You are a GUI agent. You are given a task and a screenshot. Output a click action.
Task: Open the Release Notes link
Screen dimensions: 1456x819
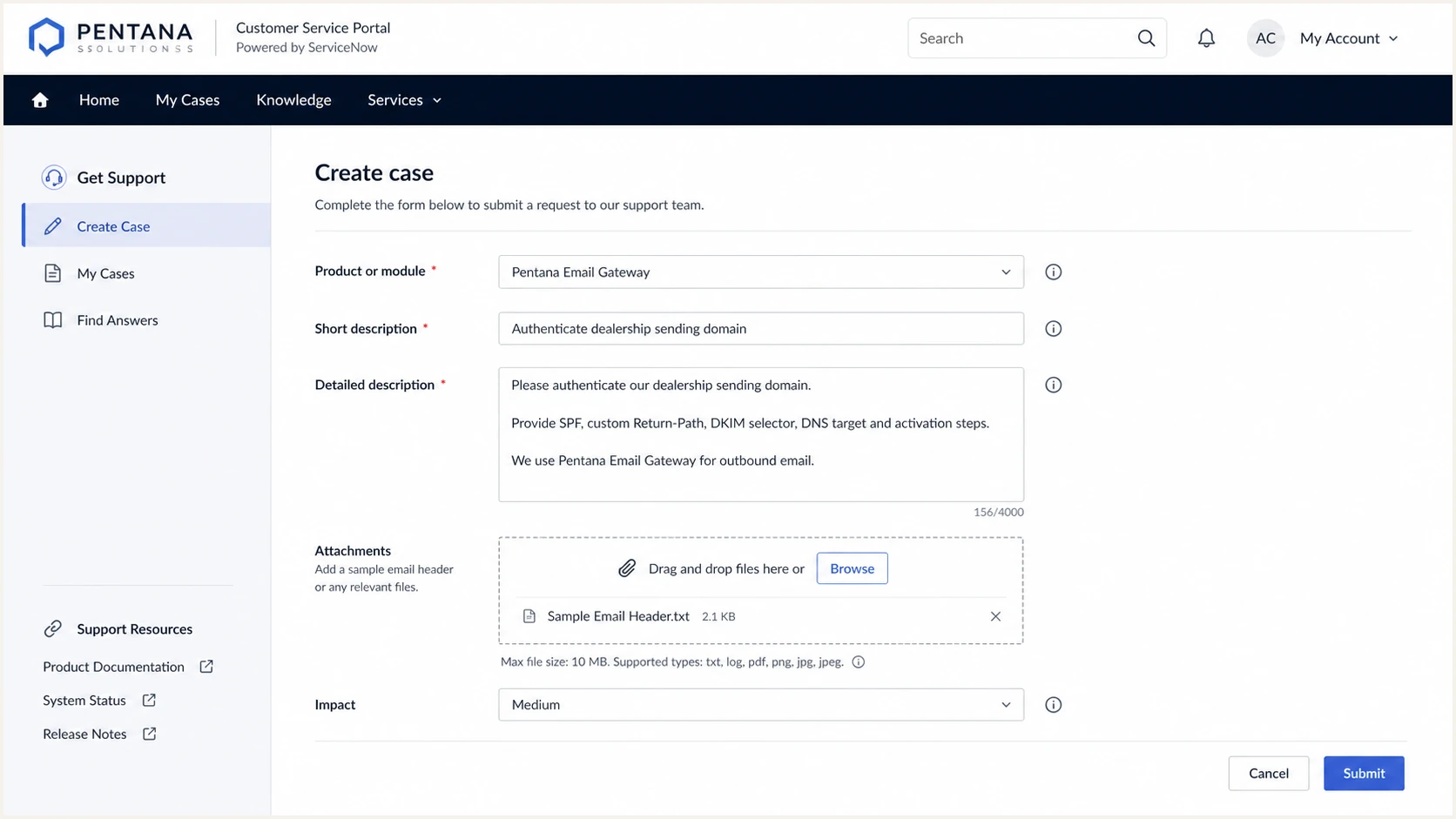[84, 734]
